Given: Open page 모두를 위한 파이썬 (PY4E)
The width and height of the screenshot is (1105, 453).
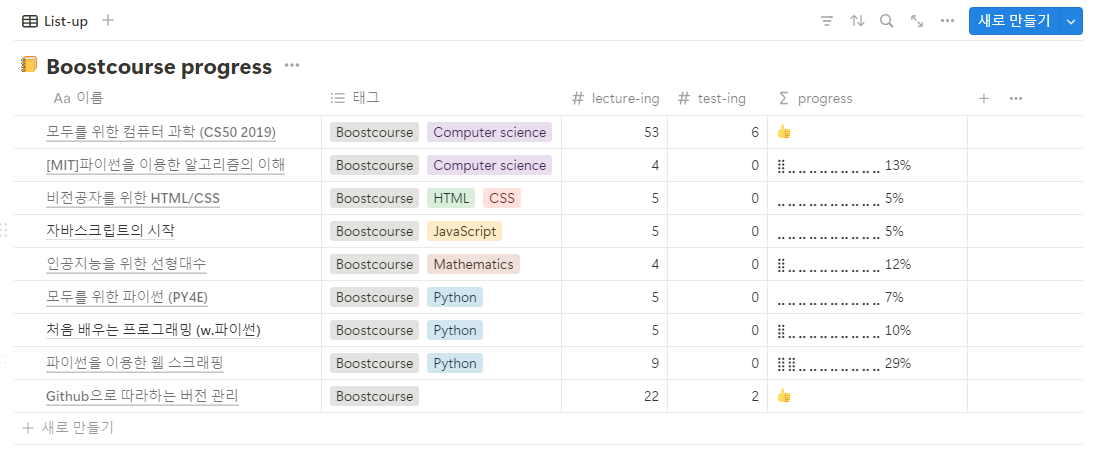Looking at the screenshot, I should tap(127, 297).
